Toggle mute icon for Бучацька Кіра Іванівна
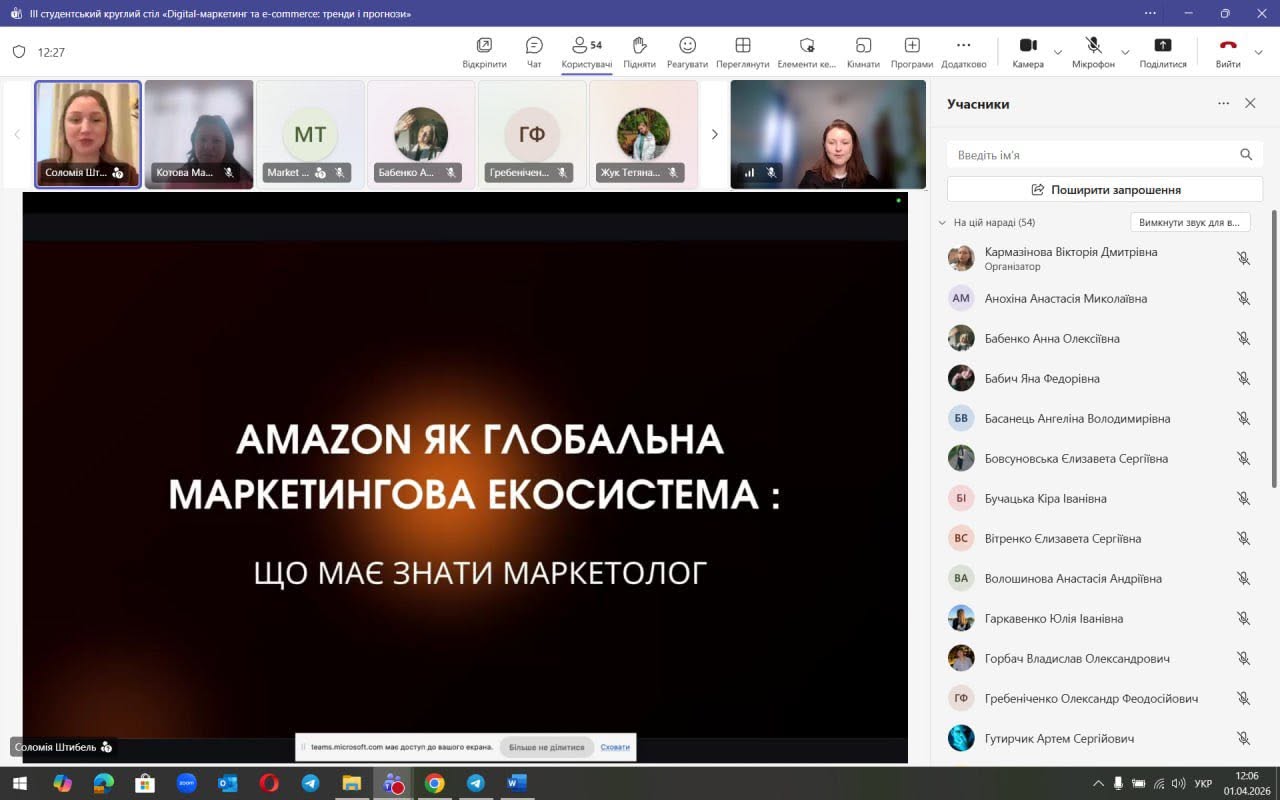 [1243, 498]
